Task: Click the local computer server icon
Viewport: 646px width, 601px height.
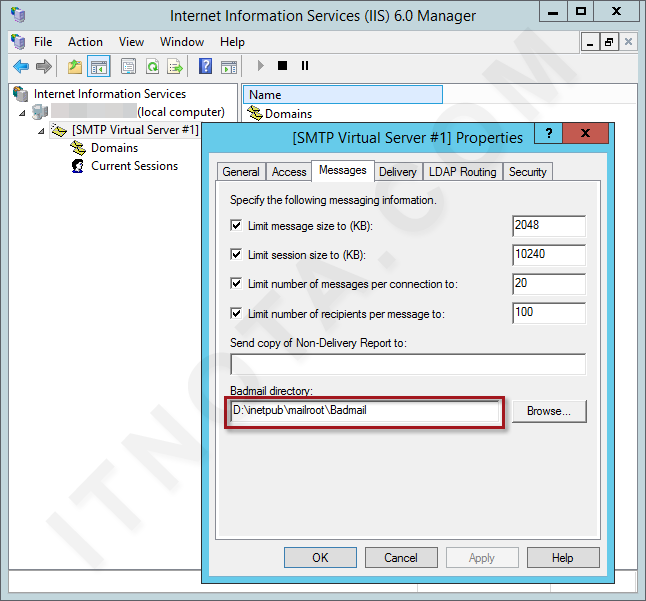Action: pos(40,112)
